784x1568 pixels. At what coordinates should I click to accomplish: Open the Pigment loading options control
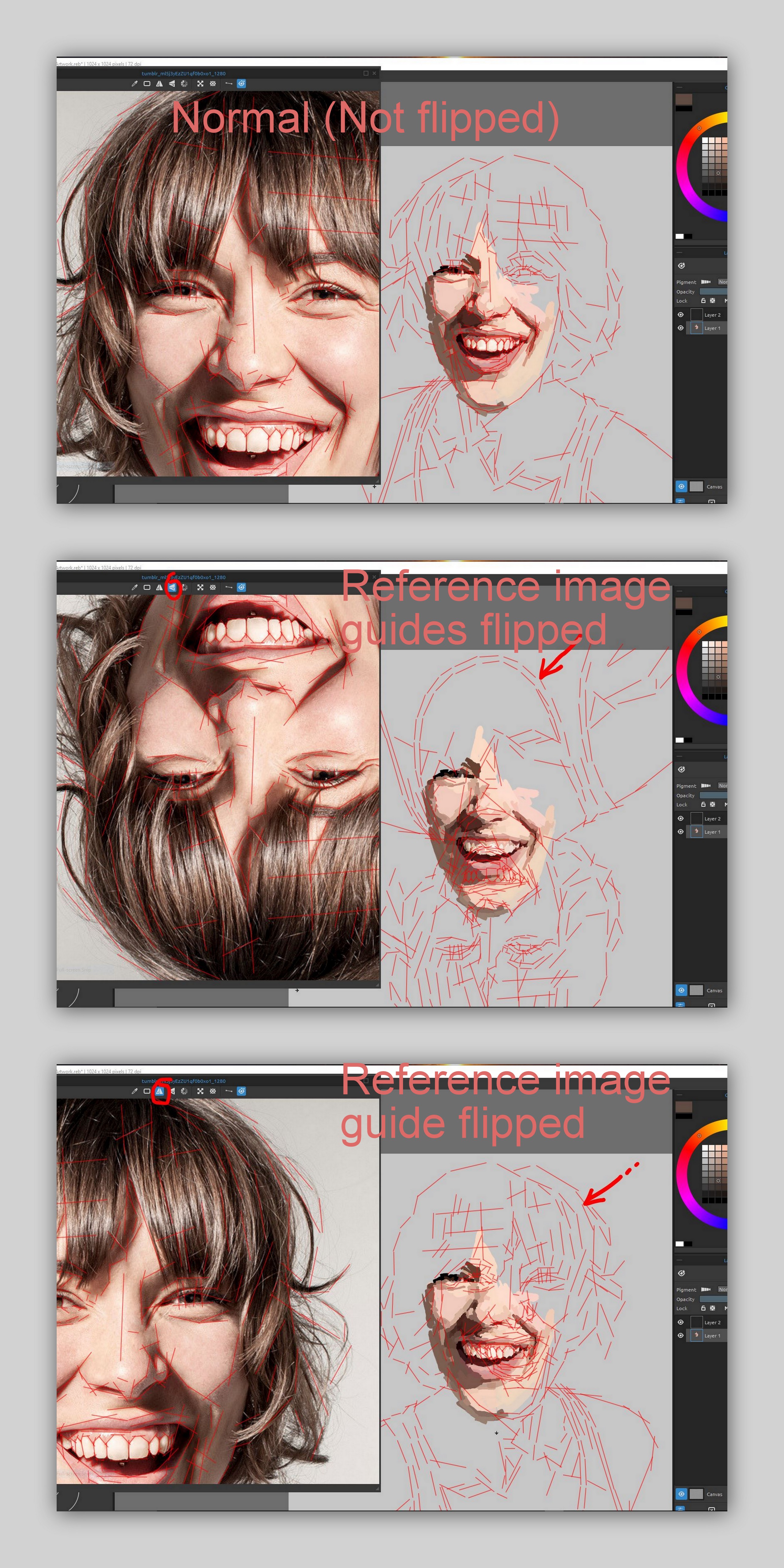(x=706, y=282)
